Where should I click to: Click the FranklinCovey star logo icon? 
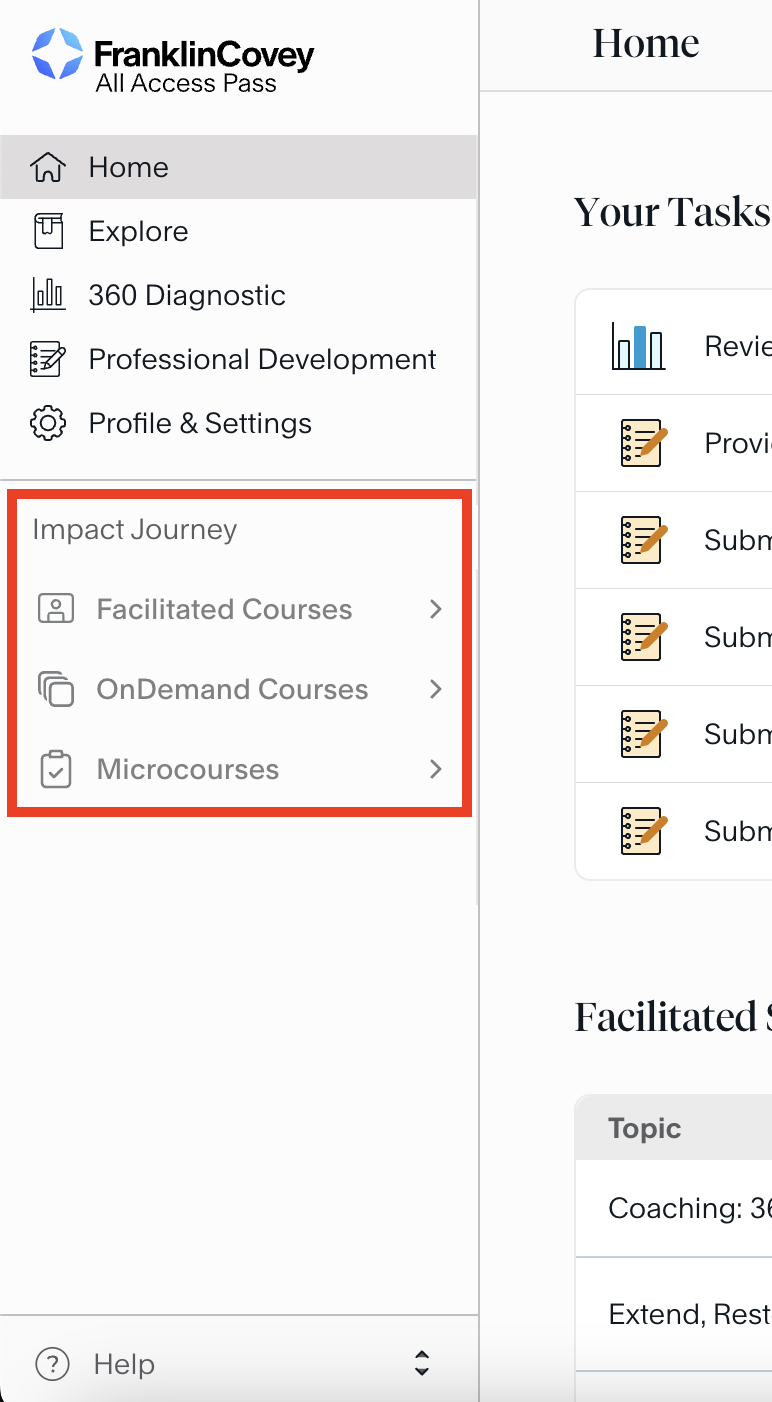click(x=57, y=54)
